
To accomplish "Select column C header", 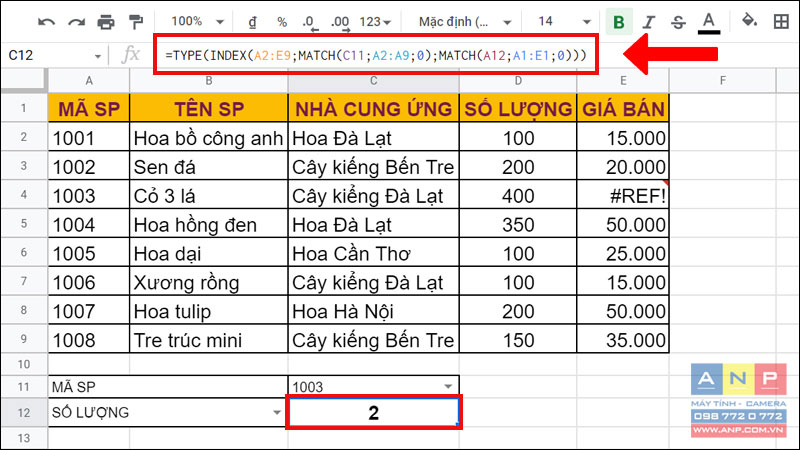I will [373, 81].
